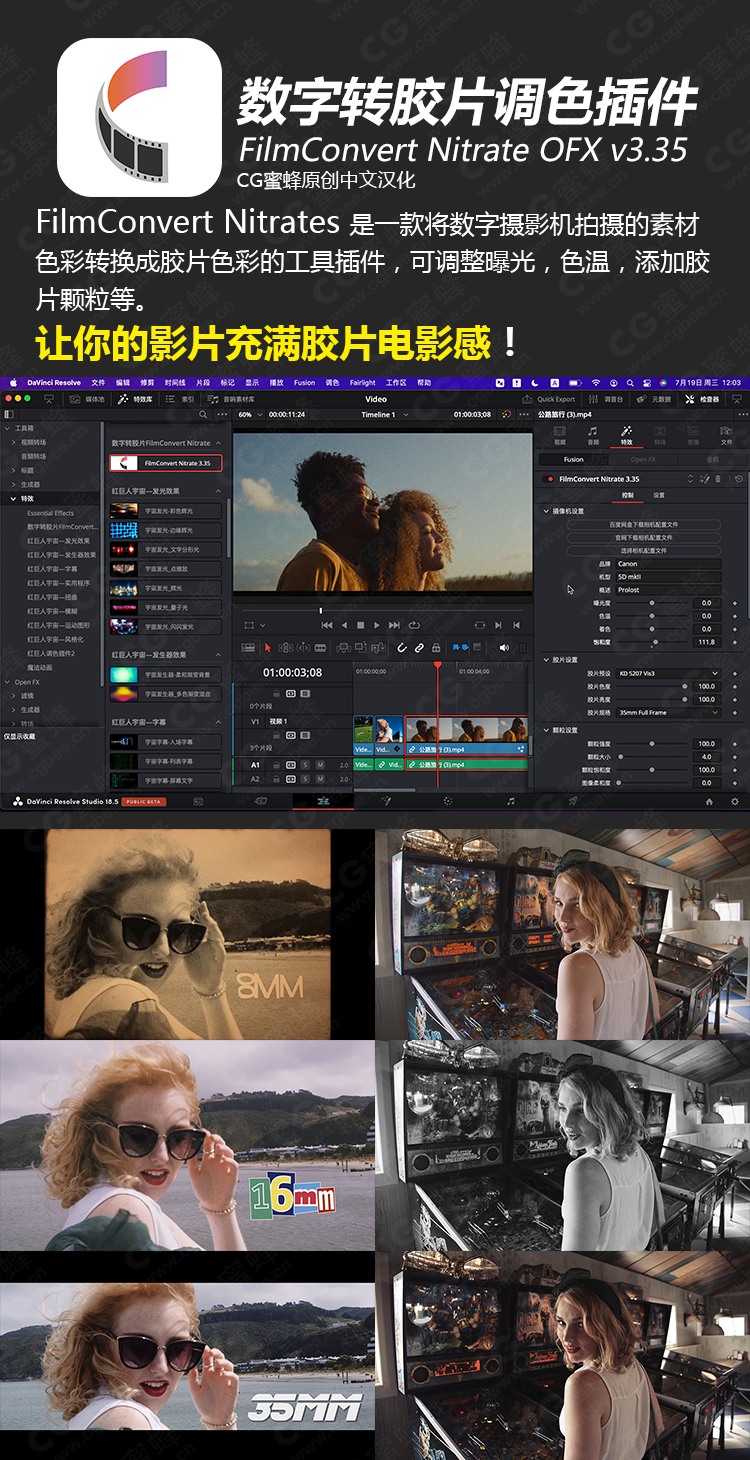Toggle linked selection chain icon
Image resolution: width=750 pixels, height=1460 pixels.
419,648
